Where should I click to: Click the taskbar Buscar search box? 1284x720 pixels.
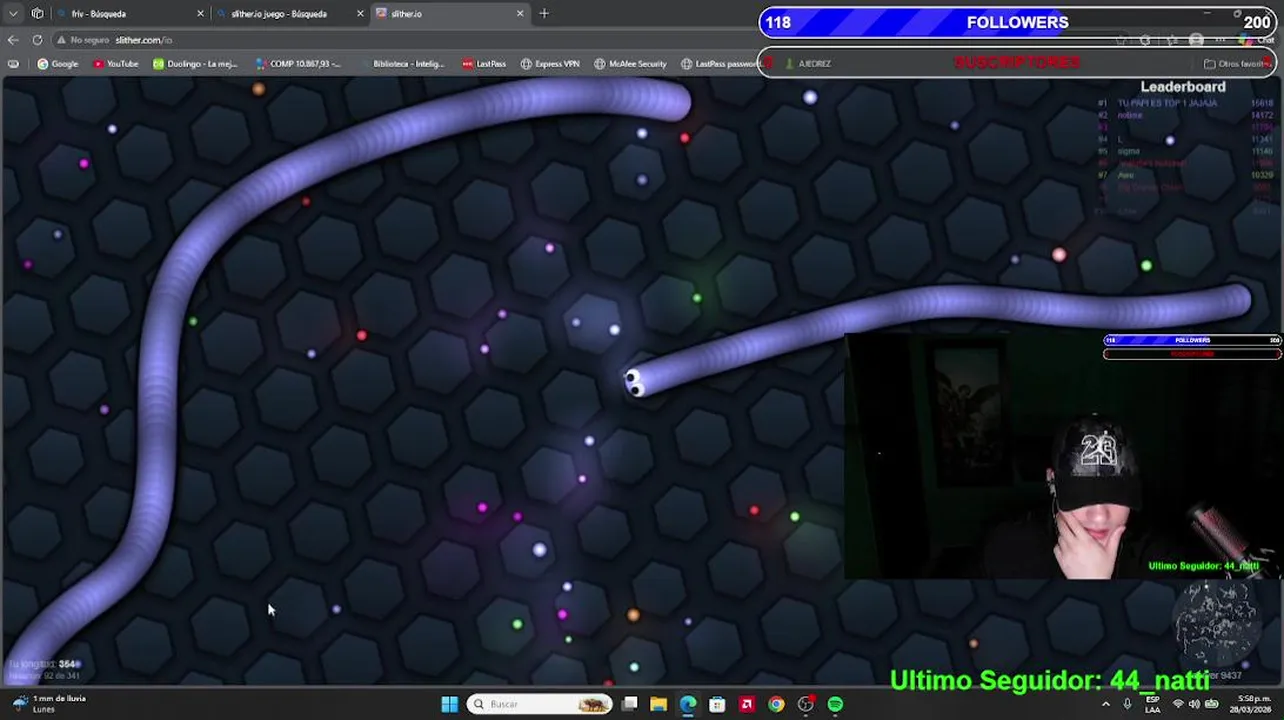(x=540, y=704)
